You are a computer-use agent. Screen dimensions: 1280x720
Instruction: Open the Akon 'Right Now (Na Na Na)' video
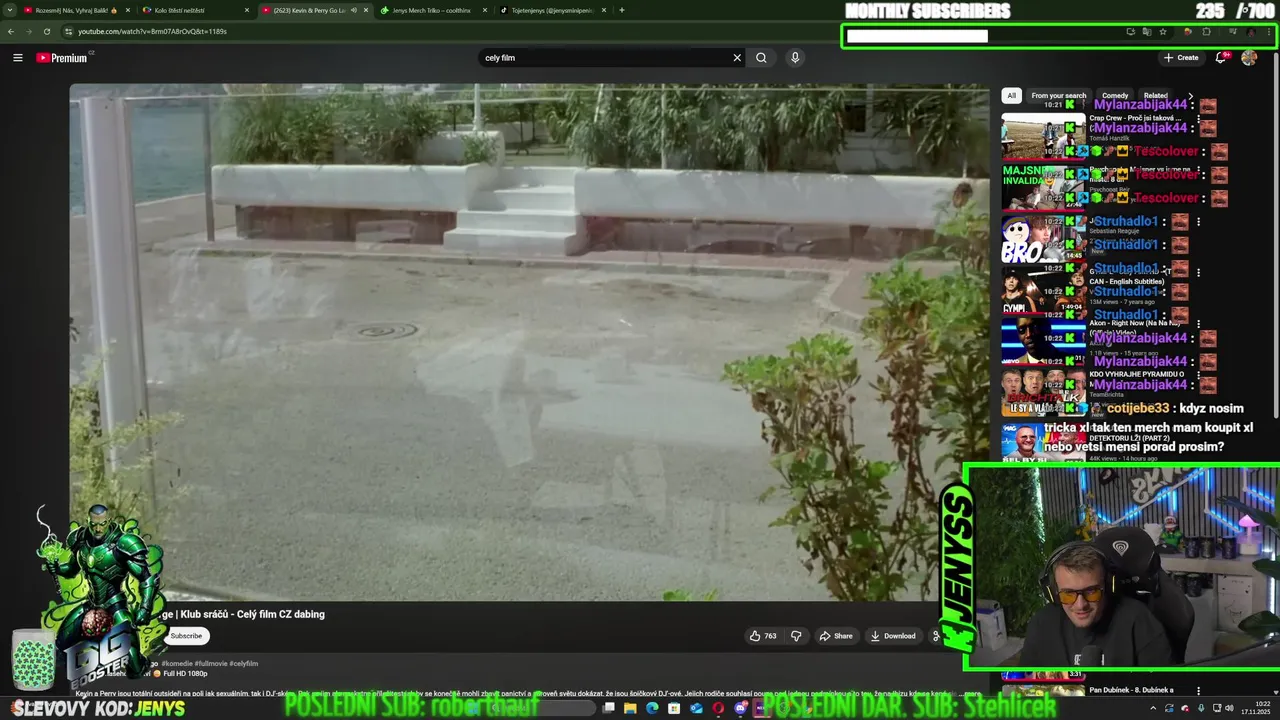click(x=1043, y=340)
